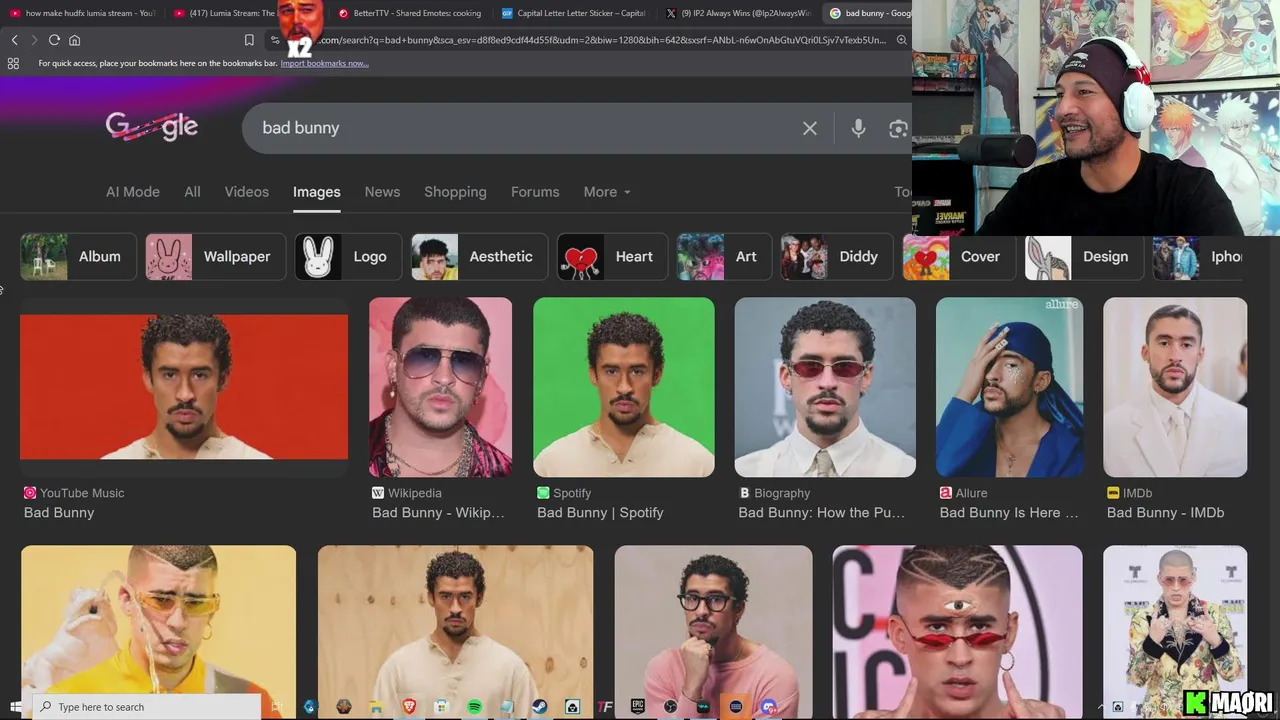Open OBS Studio from the taskbar
This screenshot has height=720, width=1280.
pyautogui.click(x=670, y=707)
